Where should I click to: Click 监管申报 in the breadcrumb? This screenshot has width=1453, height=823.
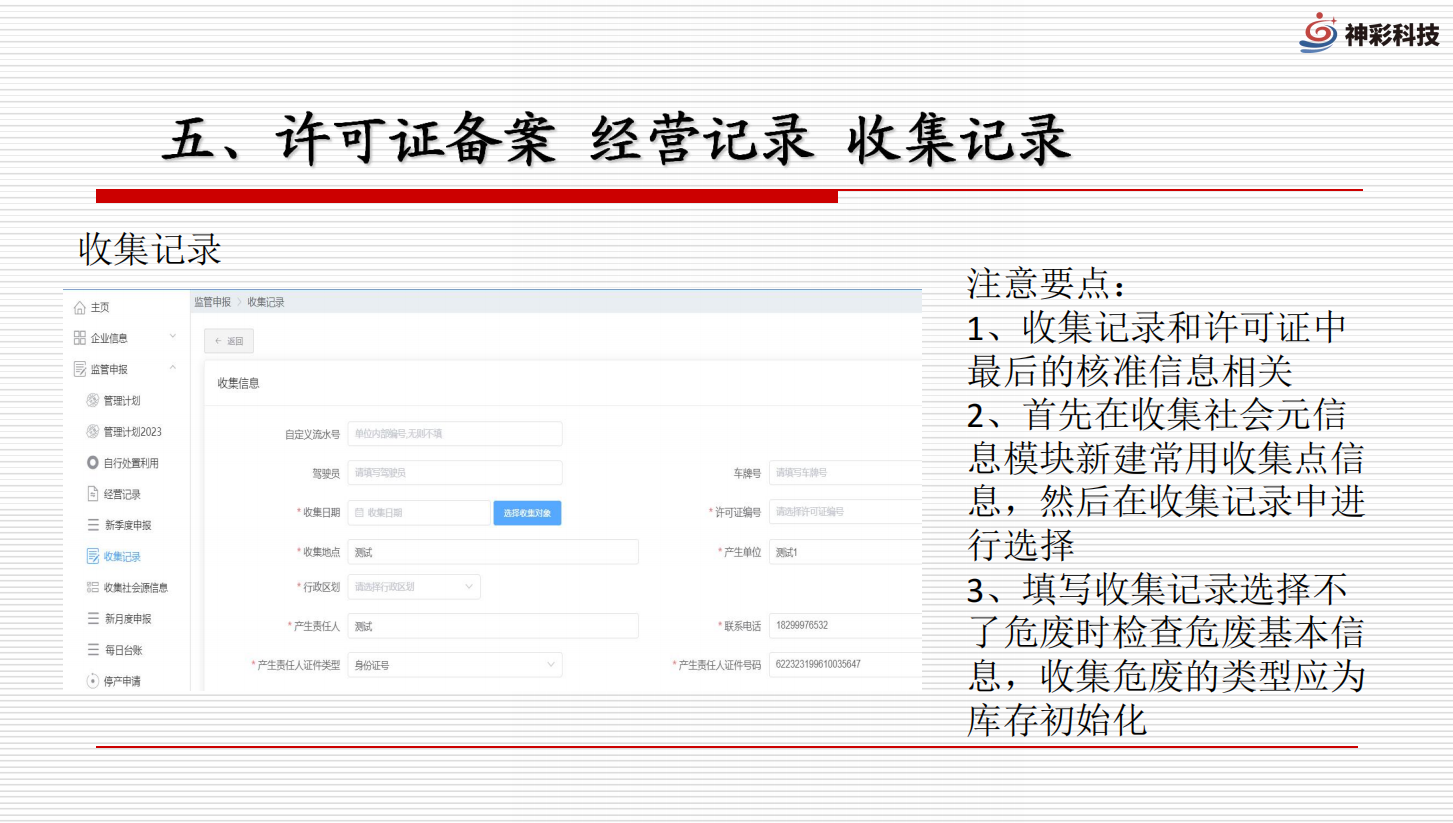pos(212,302)
